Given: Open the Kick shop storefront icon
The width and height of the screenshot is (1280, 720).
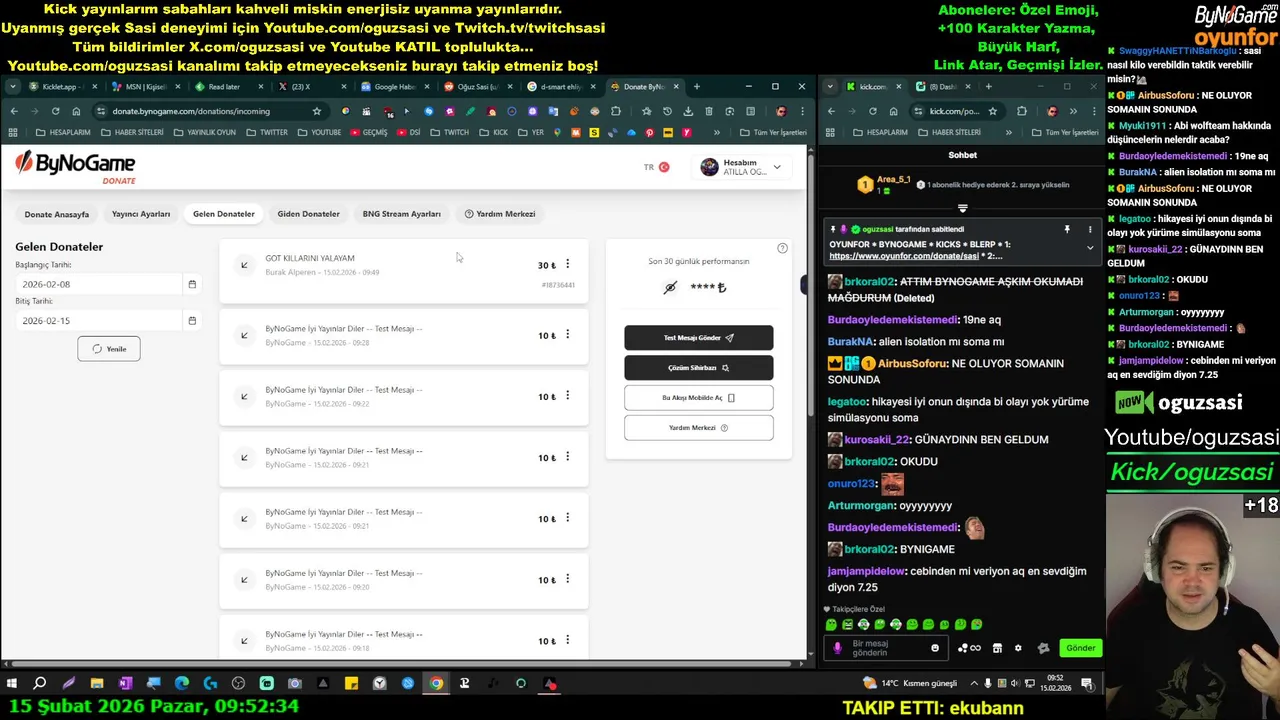Looking at the screenshot, I should pyautogui.click(x=997, y=648).
